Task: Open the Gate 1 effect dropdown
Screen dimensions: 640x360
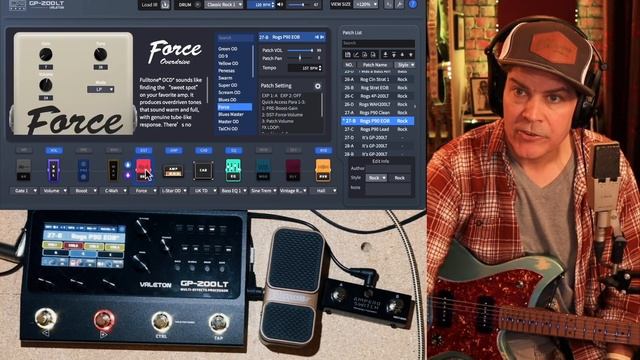Action: point(24,191)
